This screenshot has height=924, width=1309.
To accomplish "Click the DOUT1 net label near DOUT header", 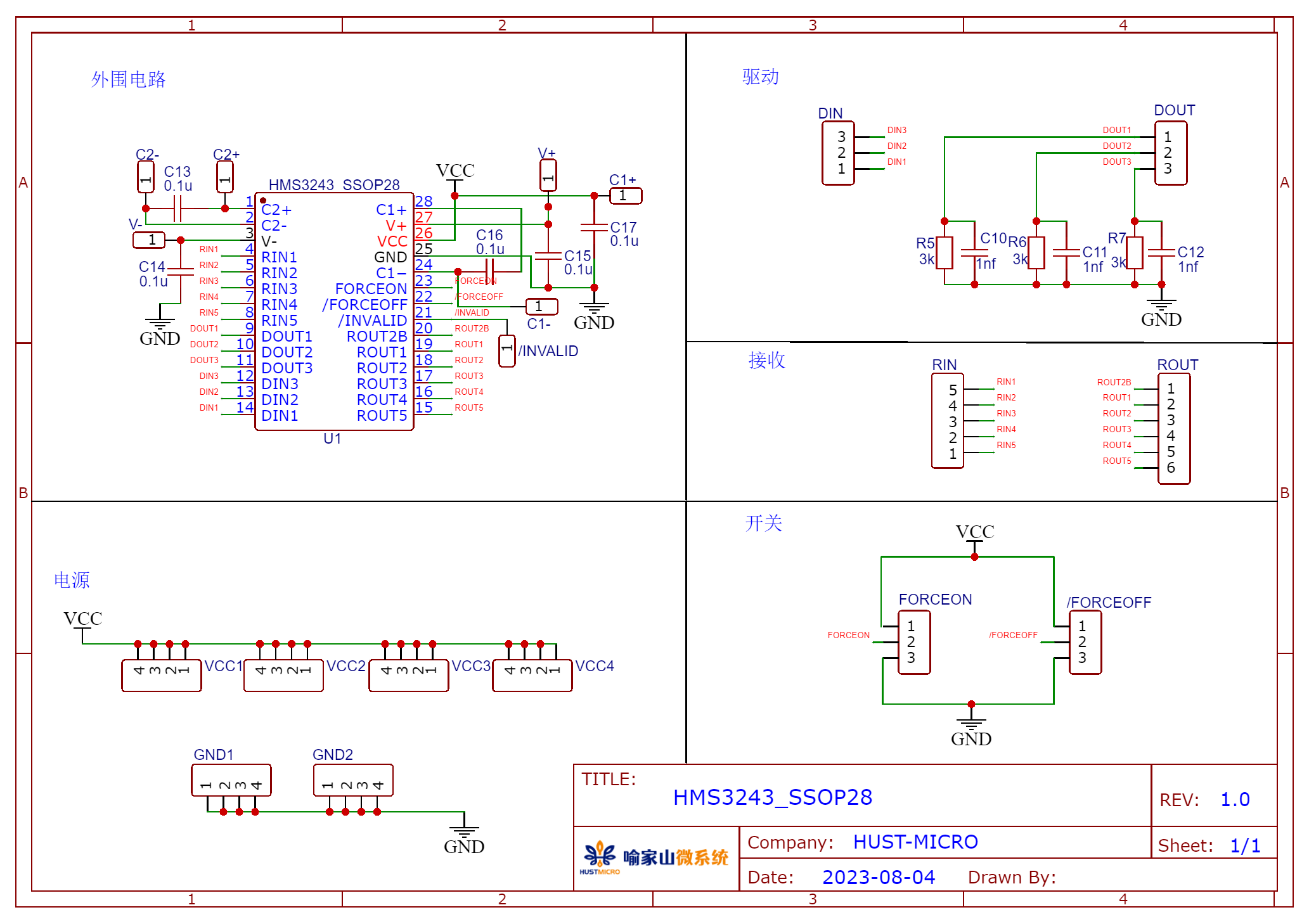I will 1116,130.
